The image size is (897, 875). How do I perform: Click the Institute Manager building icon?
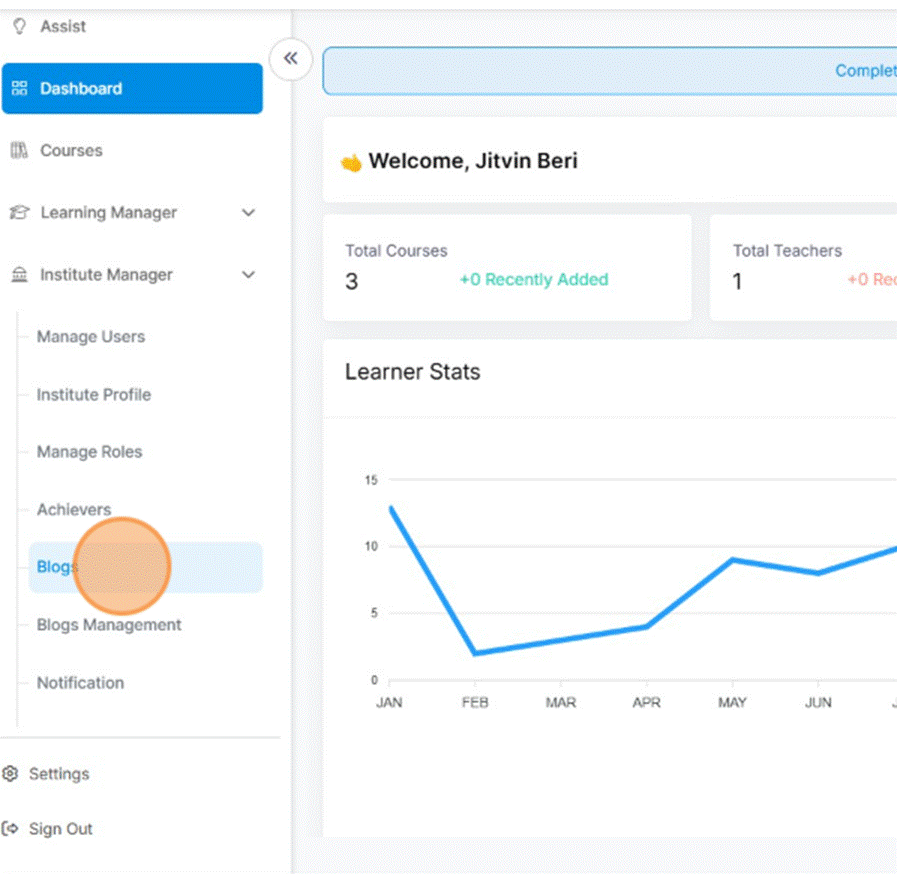click(x=19, y=275)
